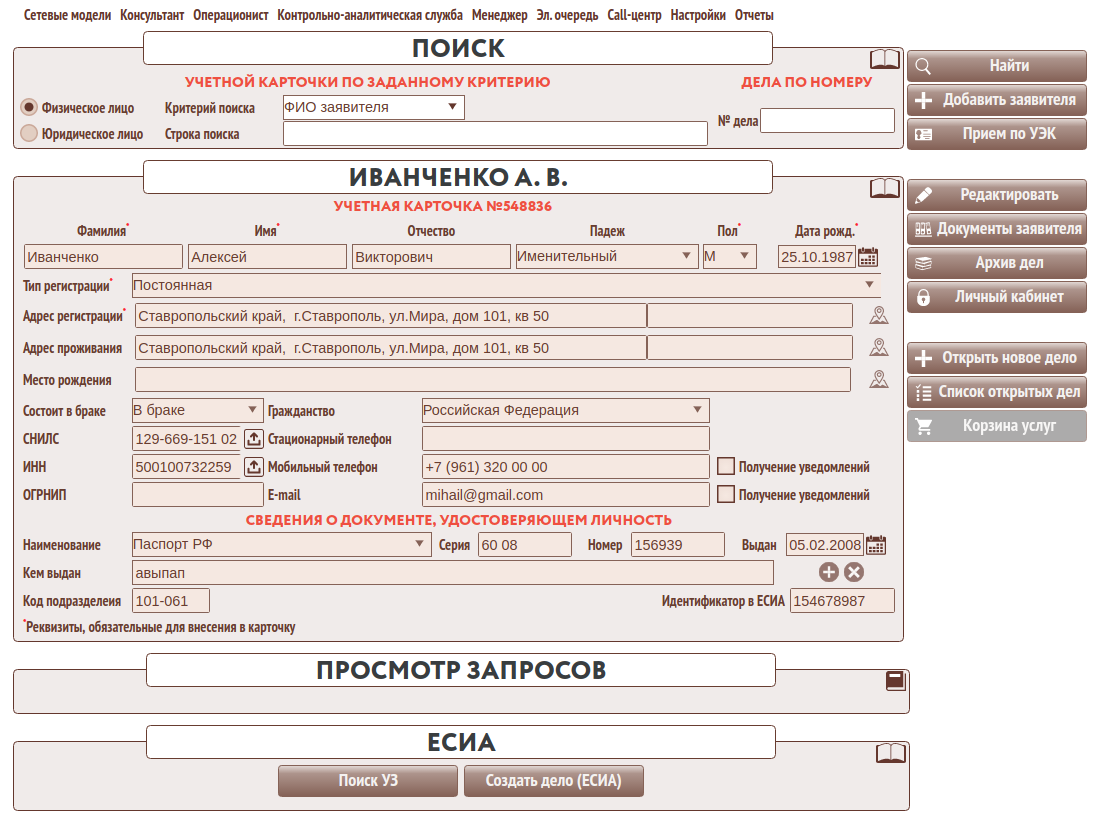Image resolution: width=1101 pixels, height=825 pixels.
Task: Open the Состоит в браке dropdown
Action: click(x=197, y=410)
